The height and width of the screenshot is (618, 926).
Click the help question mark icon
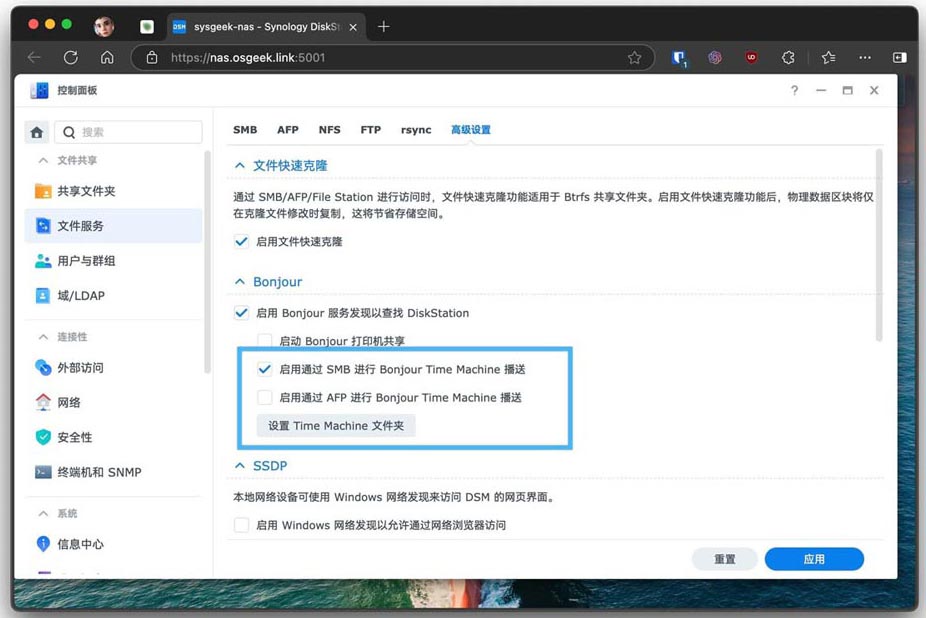tap(795, 90)
